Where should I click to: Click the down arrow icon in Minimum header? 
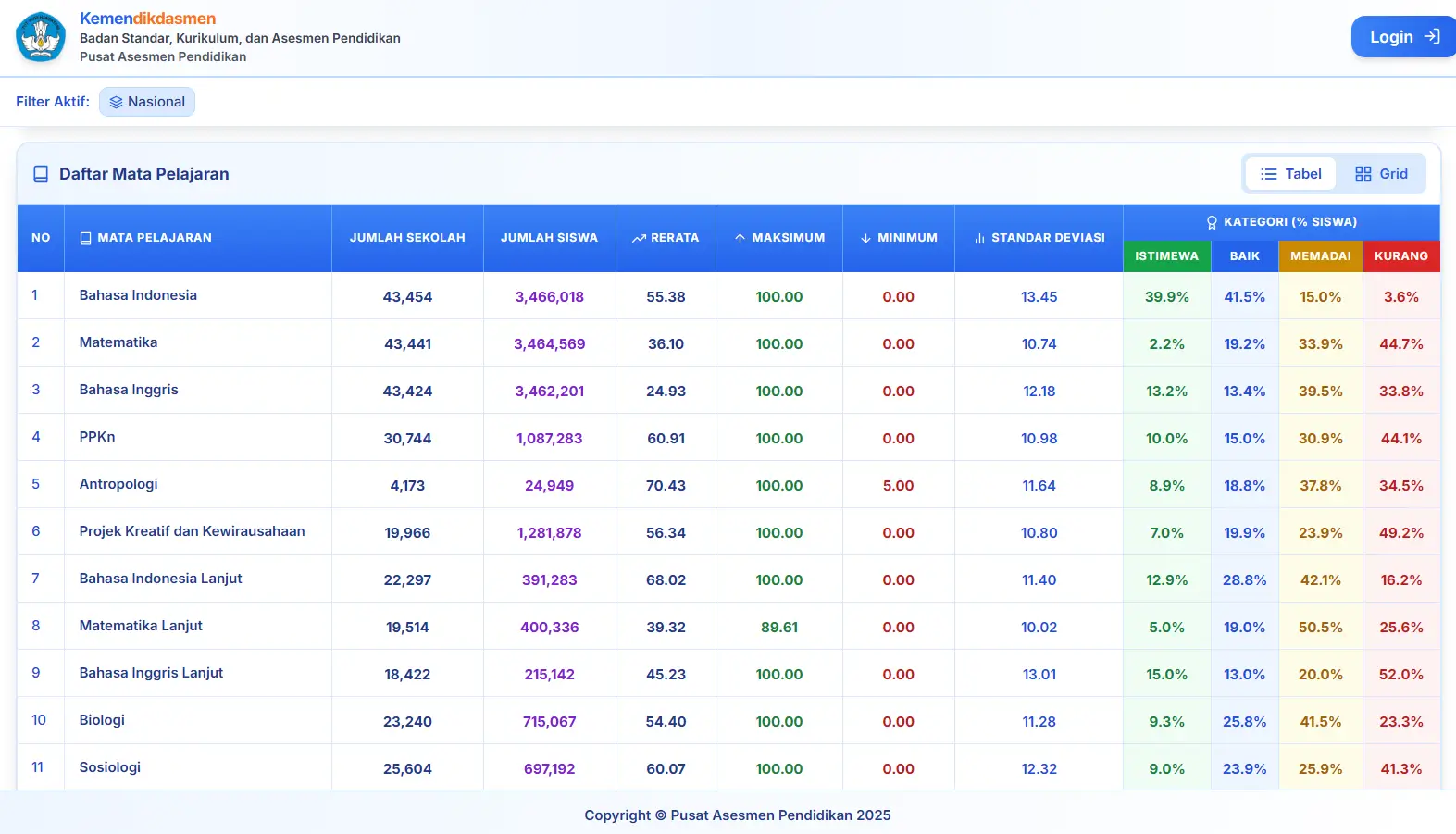pos(865,238)
